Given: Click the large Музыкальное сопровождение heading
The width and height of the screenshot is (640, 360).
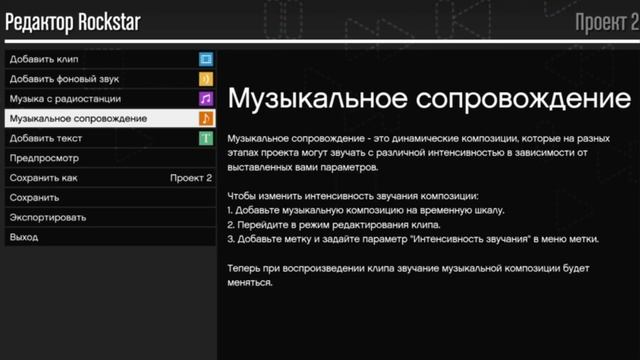Looking at the screenshot, I should pyautogui.click(x=429, y=98).
